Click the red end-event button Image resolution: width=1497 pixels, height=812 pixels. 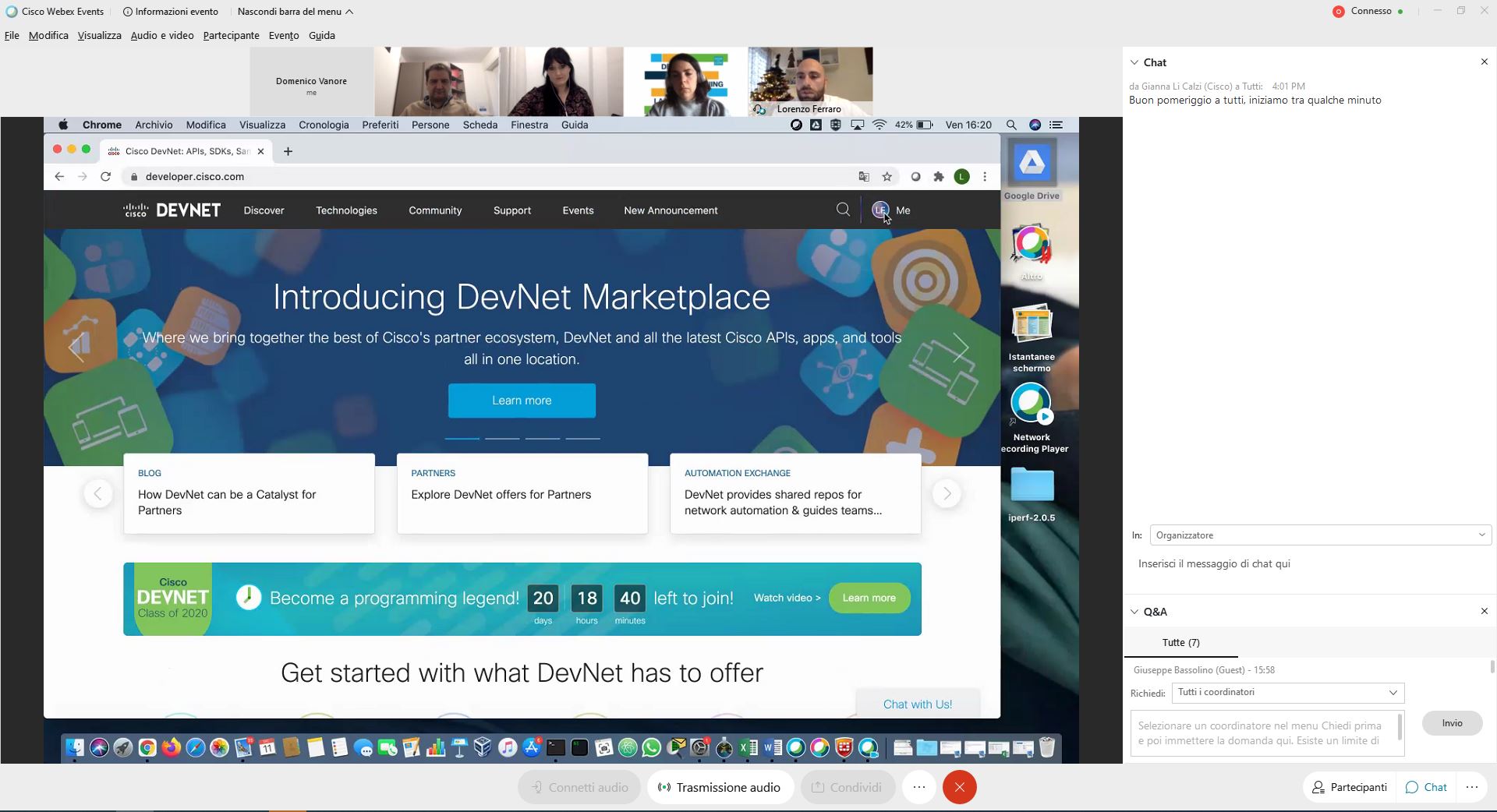click(x=960, y=787)
